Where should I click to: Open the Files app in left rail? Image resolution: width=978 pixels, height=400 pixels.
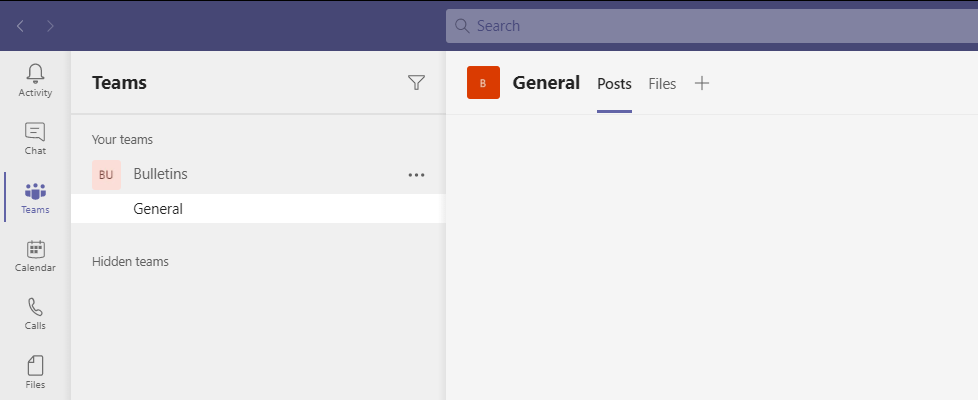(35, 371)
